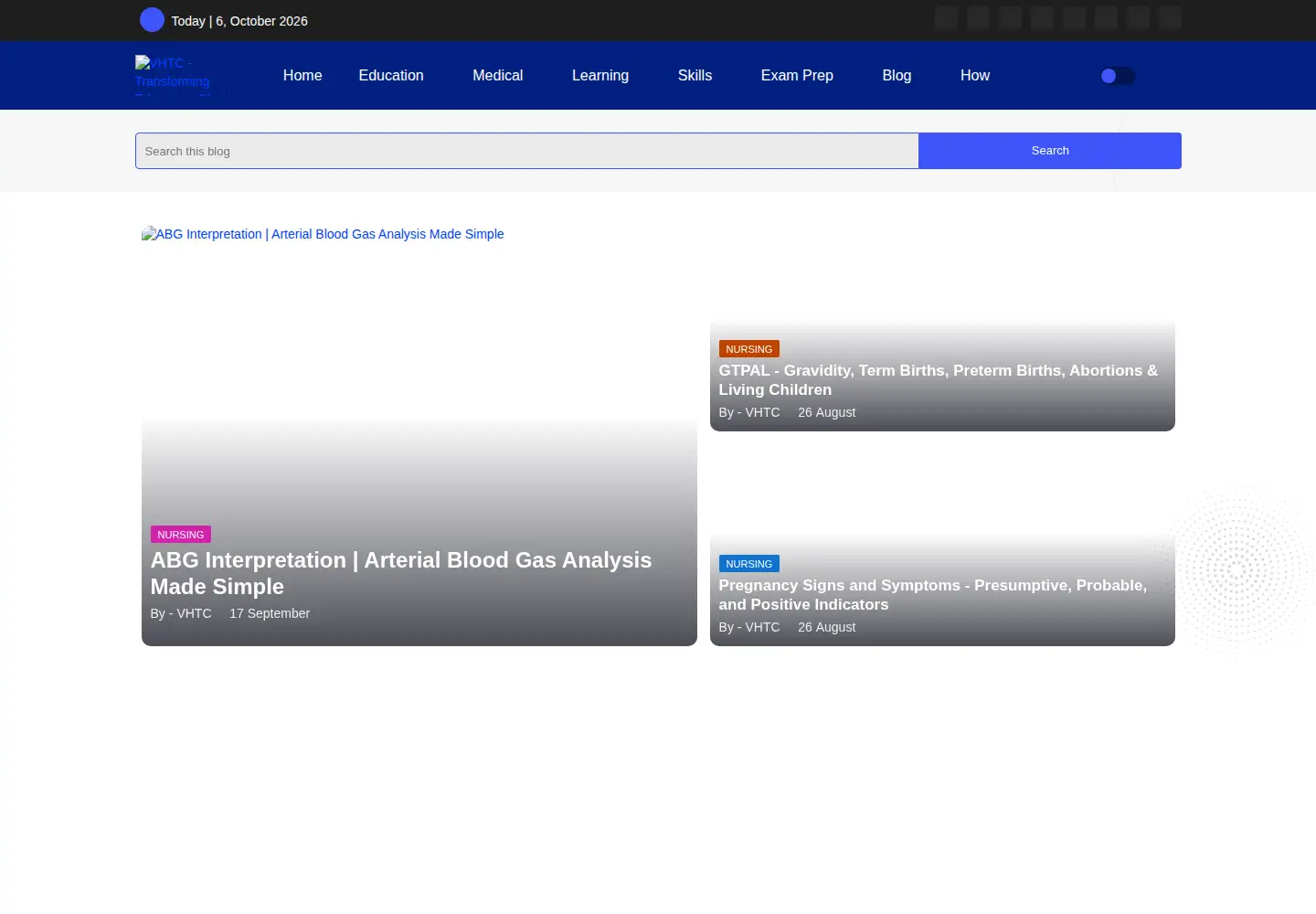Viewport: 1316px width, 914px height.
Task: Focus the Search this blog field
Action: (x=527, y=151)
